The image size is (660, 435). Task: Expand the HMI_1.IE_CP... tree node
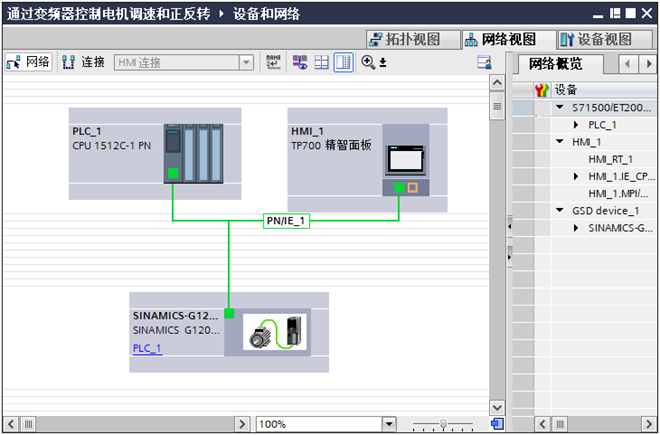tap(576, 176)
